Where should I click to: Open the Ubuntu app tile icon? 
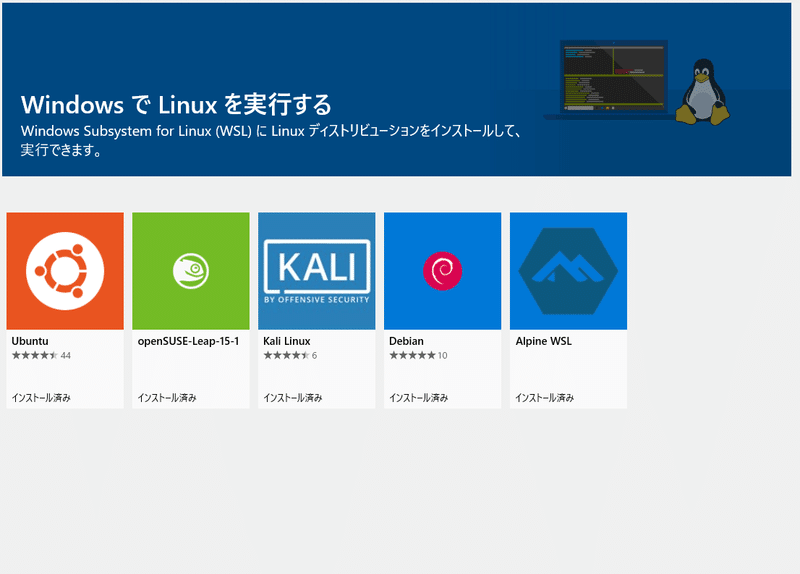(x=65, y=271)
